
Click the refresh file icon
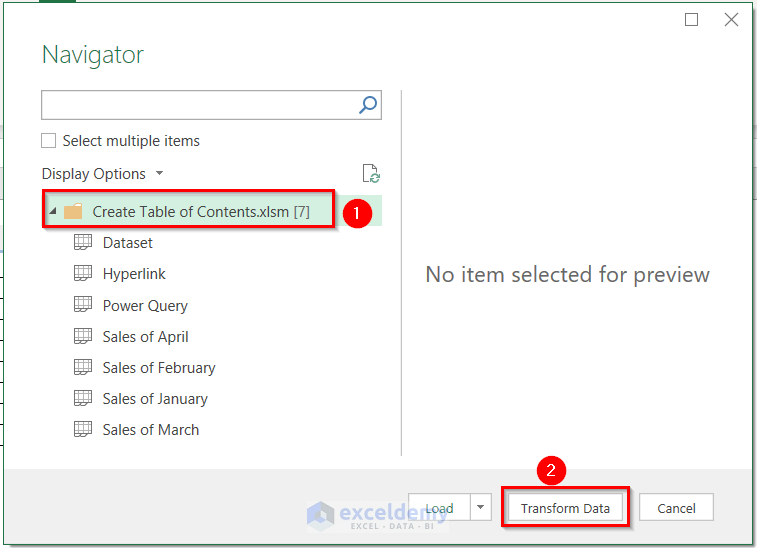pos(371,173)
